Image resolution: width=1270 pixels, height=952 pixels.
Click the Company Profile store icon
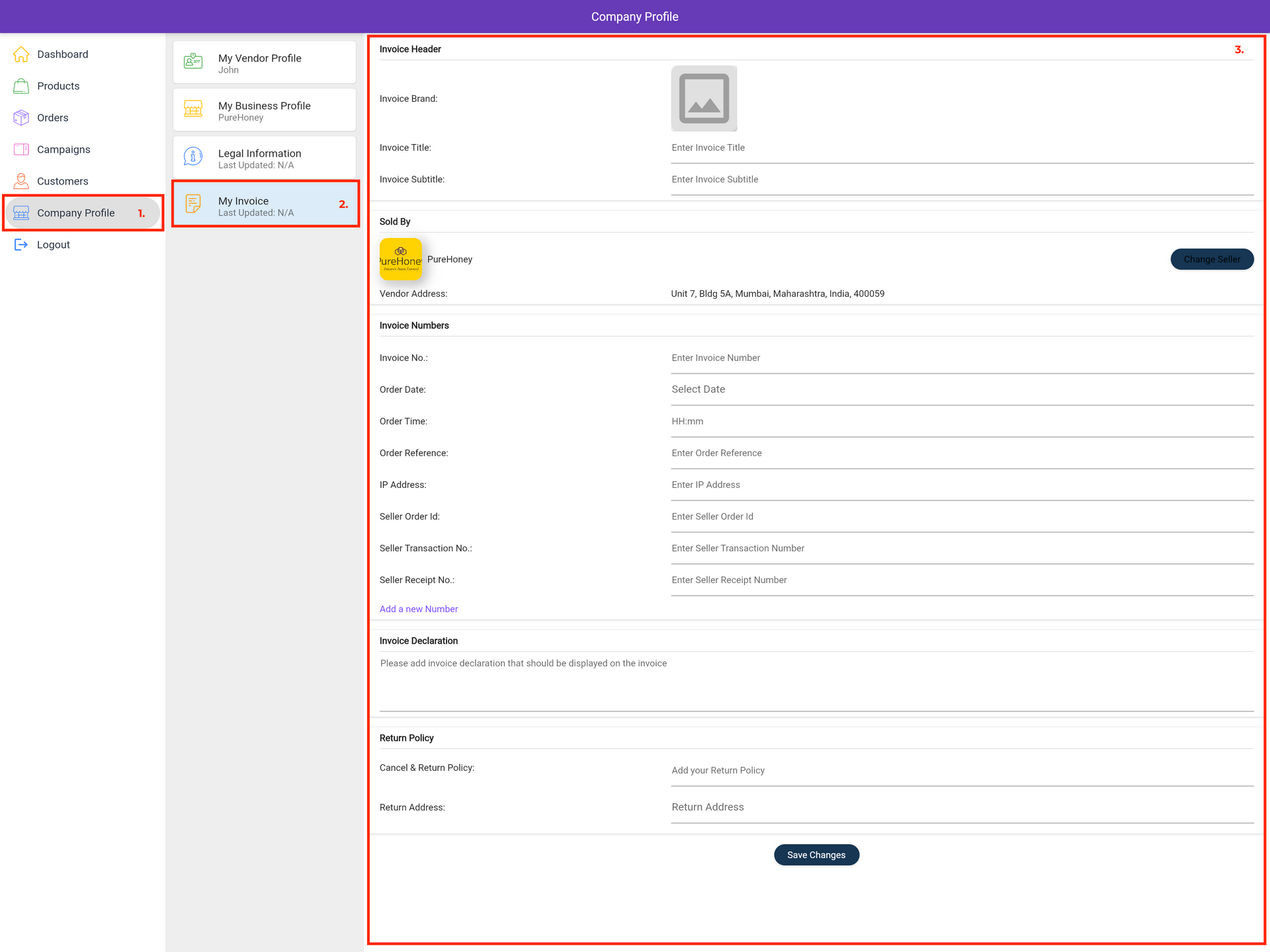[x=21, y=213]
